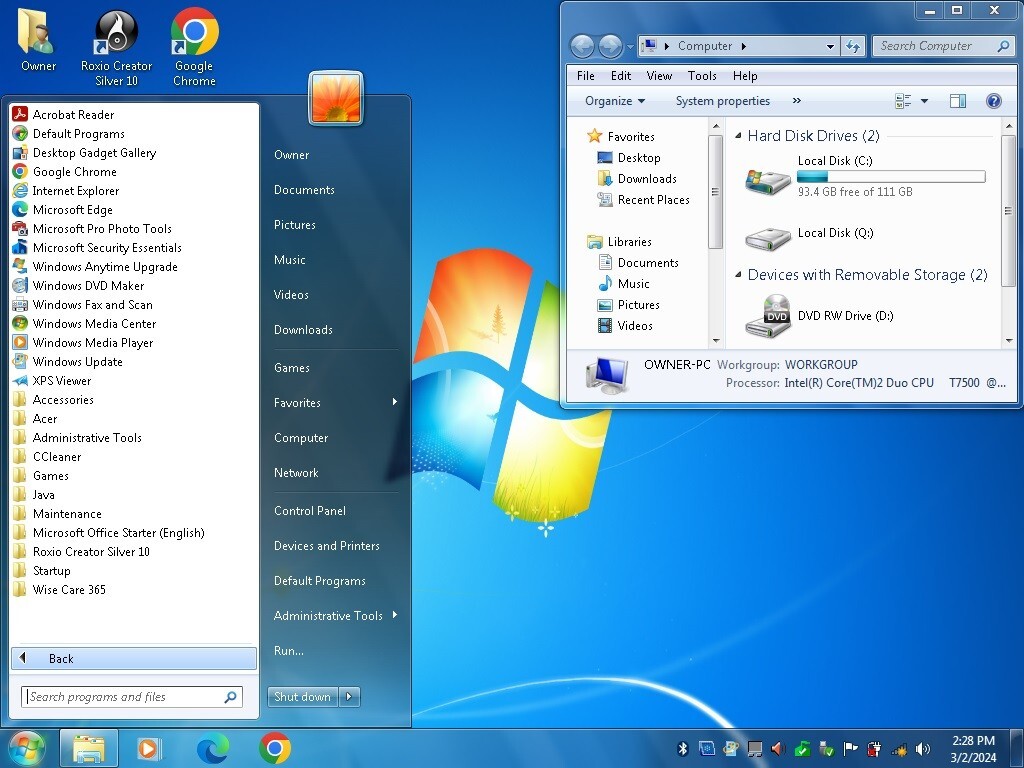Expand the address bar history dropdown
This screenshot has width=1024, height=768.
coord(830,46)
